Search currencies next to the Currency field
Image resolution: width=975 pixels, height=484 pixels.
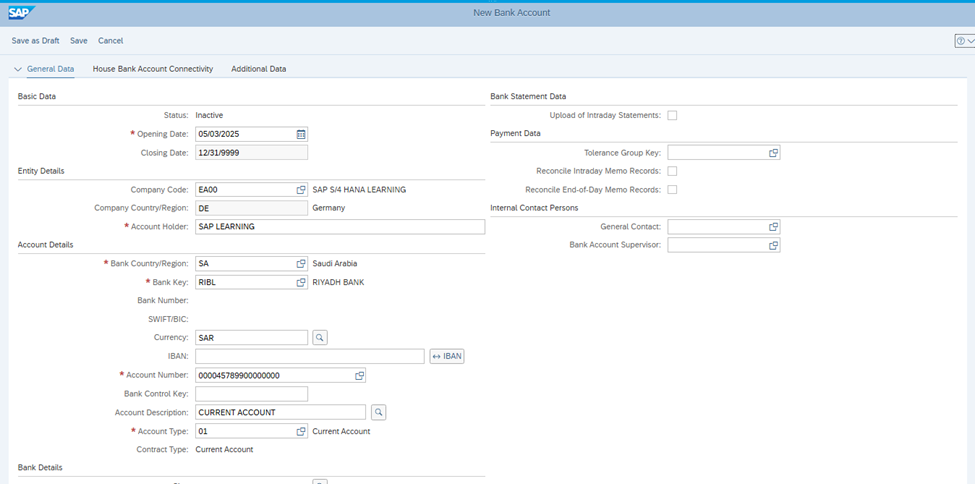320,338
